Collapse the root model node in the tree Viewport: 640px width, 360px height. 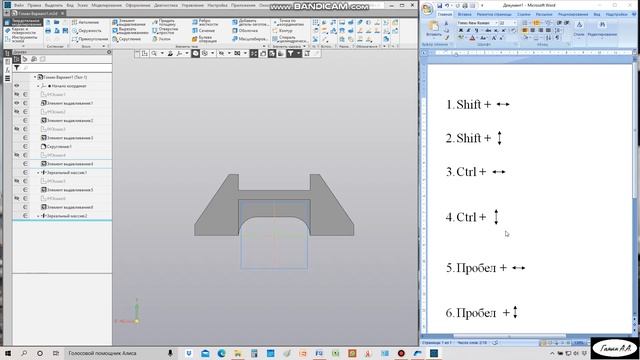[x=35, y=77]
